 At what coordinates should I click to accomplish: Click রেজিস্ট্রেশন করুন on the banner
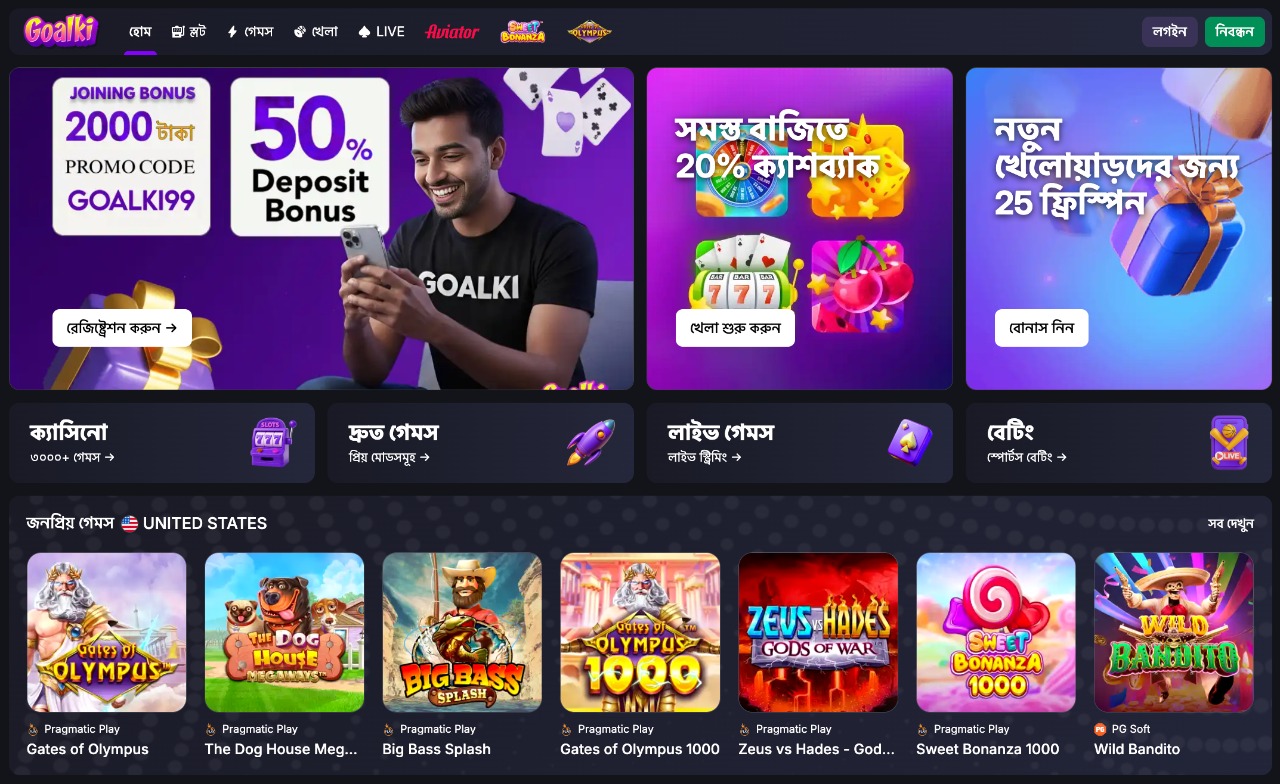tap(122, 328)
